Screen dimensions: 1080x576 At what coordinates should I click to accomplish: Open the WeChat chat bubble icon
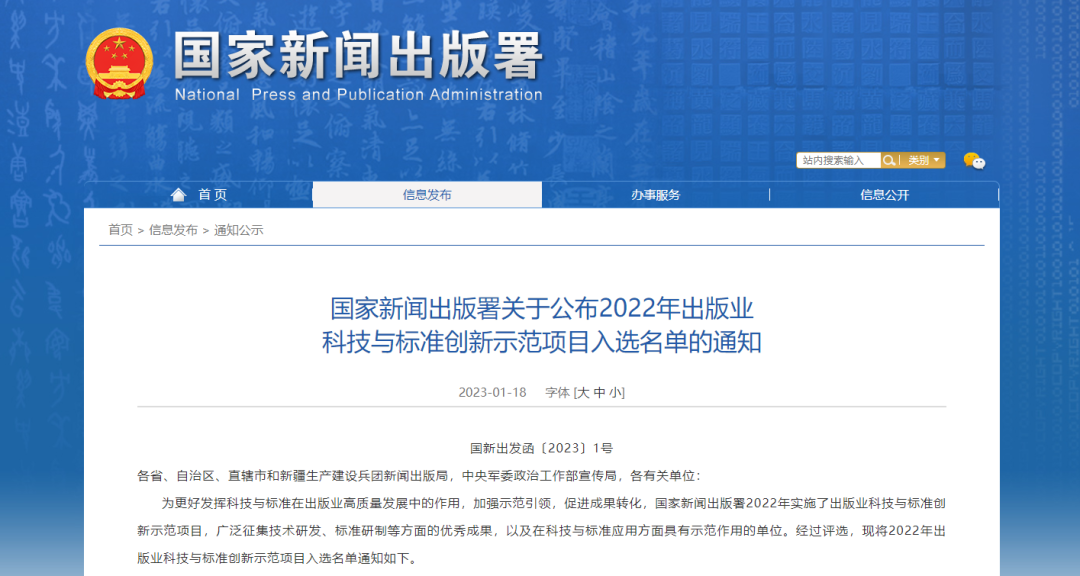pyautogui.click(x=974, y=161)
